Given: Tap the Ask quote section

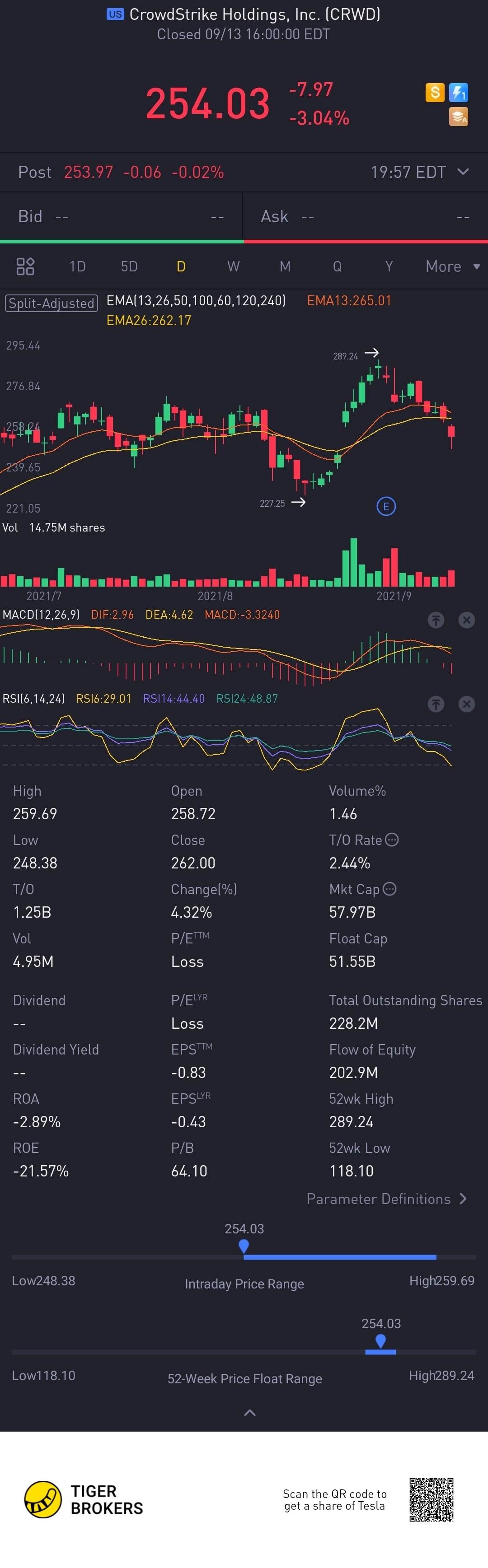Looking at the screenshot, I should click(x=366, y=217).
